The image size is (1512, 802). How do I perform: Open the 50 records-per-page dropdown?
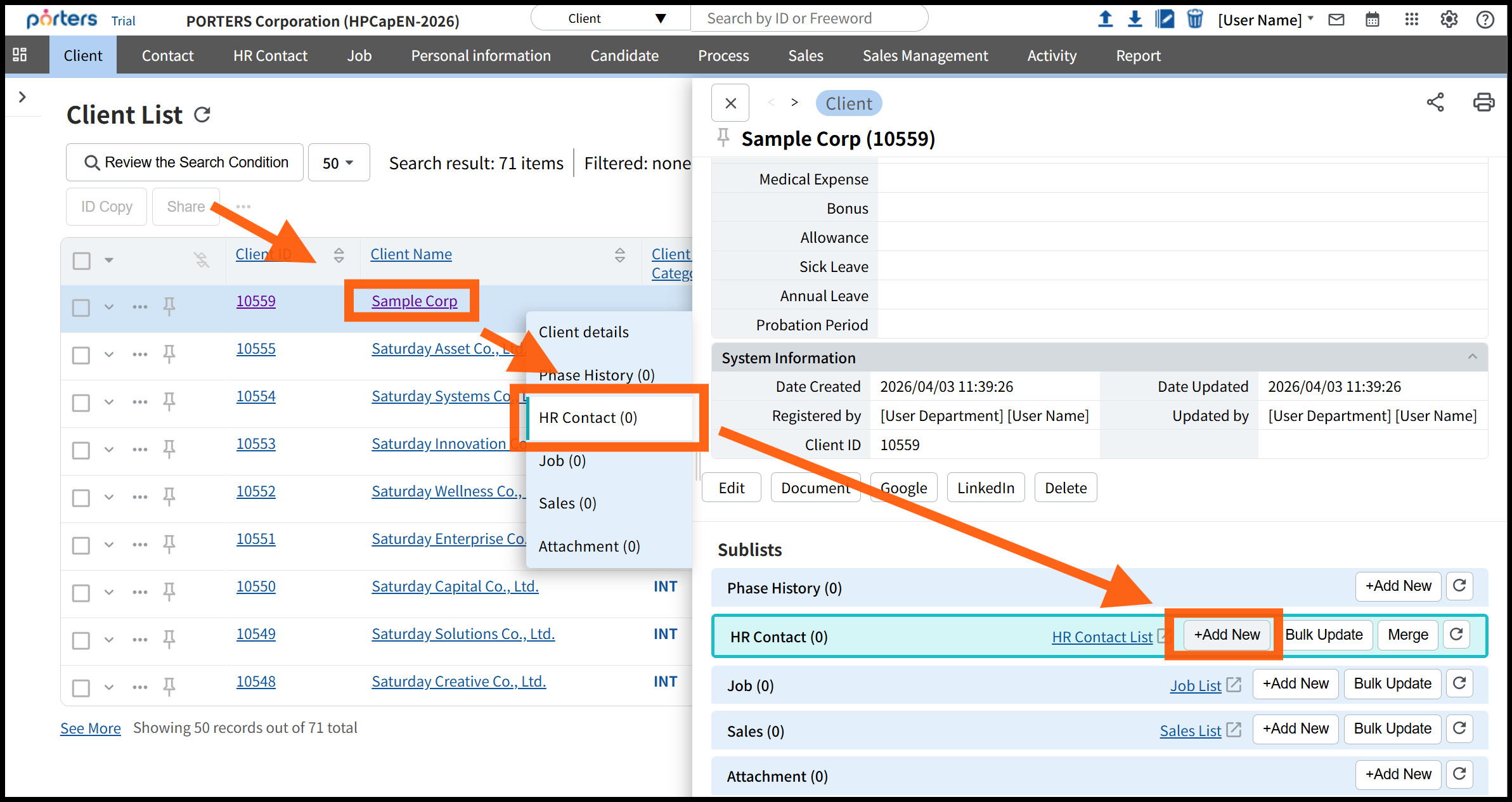tap(339, 163)
